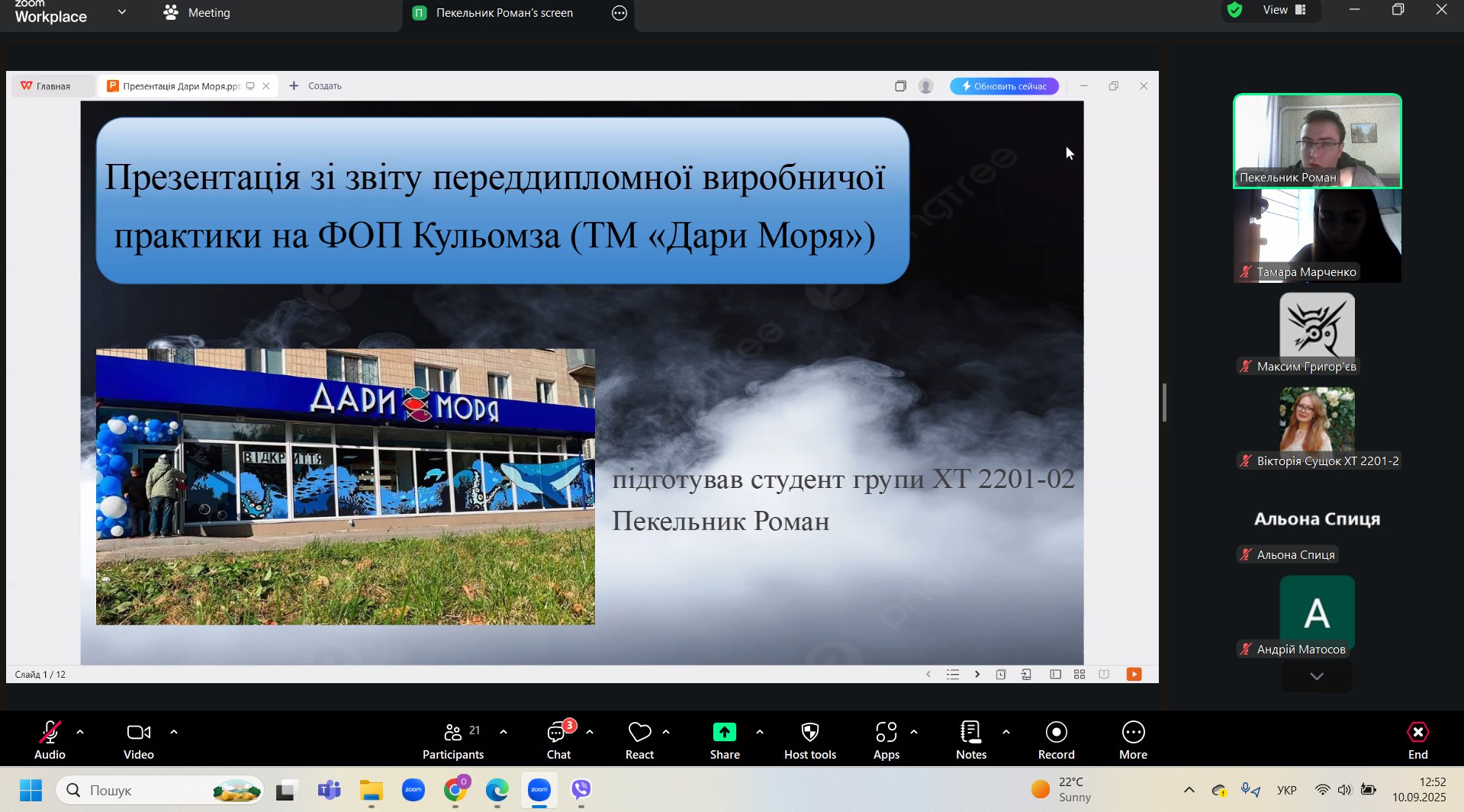Click Пошук taskbar search field
This screenshot has height=812, width=1464.
pyautogui.click(x=160, y=791)
